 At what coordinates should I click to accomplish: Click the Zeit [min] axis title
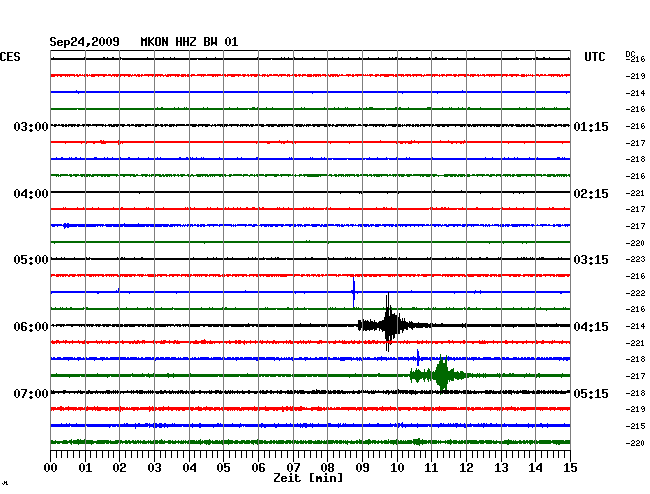click(x=308, y=478)
